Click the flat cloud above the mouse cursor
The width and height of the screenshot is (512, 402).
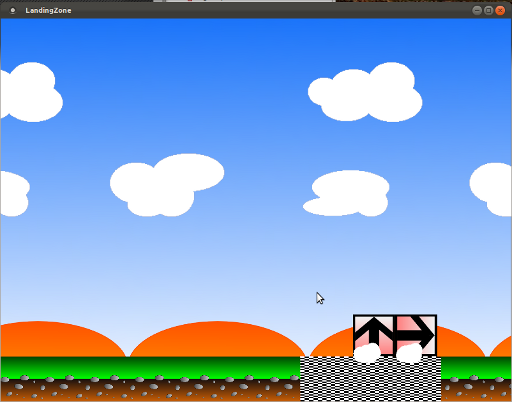pos(346,193)
